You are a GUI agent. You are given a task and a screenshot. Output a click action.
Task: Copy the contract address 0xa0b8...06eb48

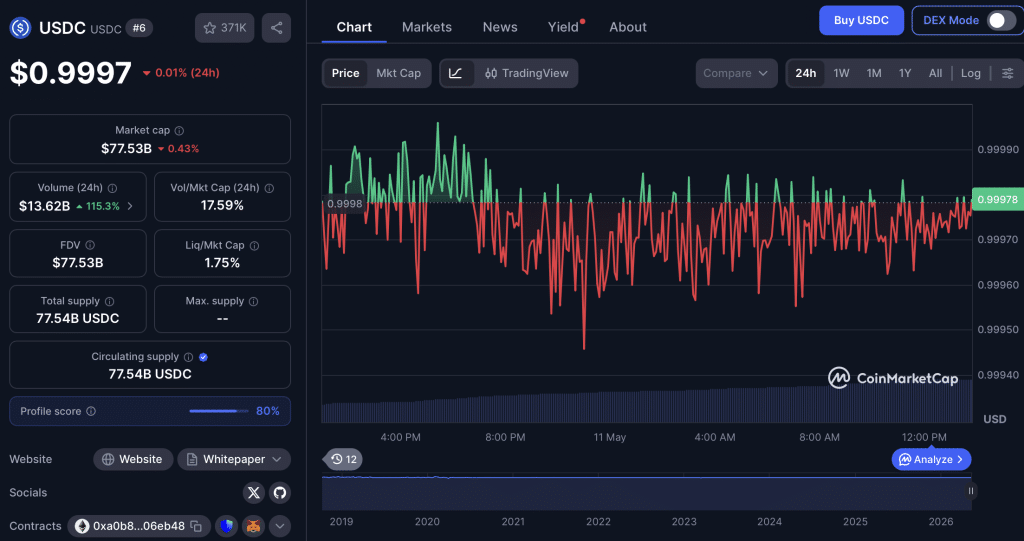(x=197, y=526)
